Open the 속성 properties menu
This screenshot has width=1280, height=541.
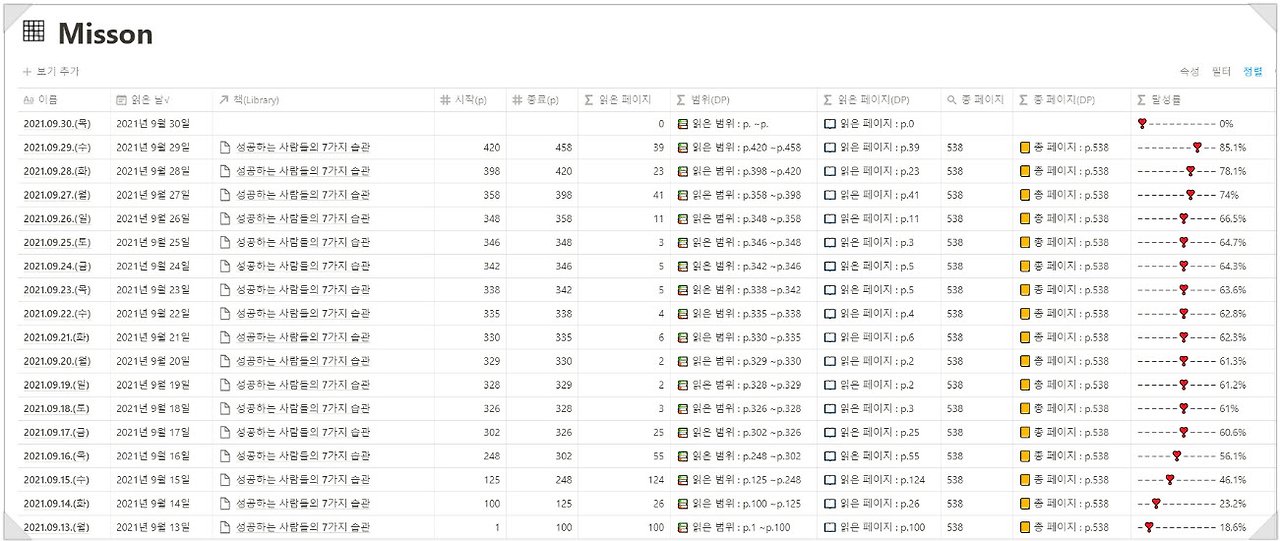(x=1189, y=72)
